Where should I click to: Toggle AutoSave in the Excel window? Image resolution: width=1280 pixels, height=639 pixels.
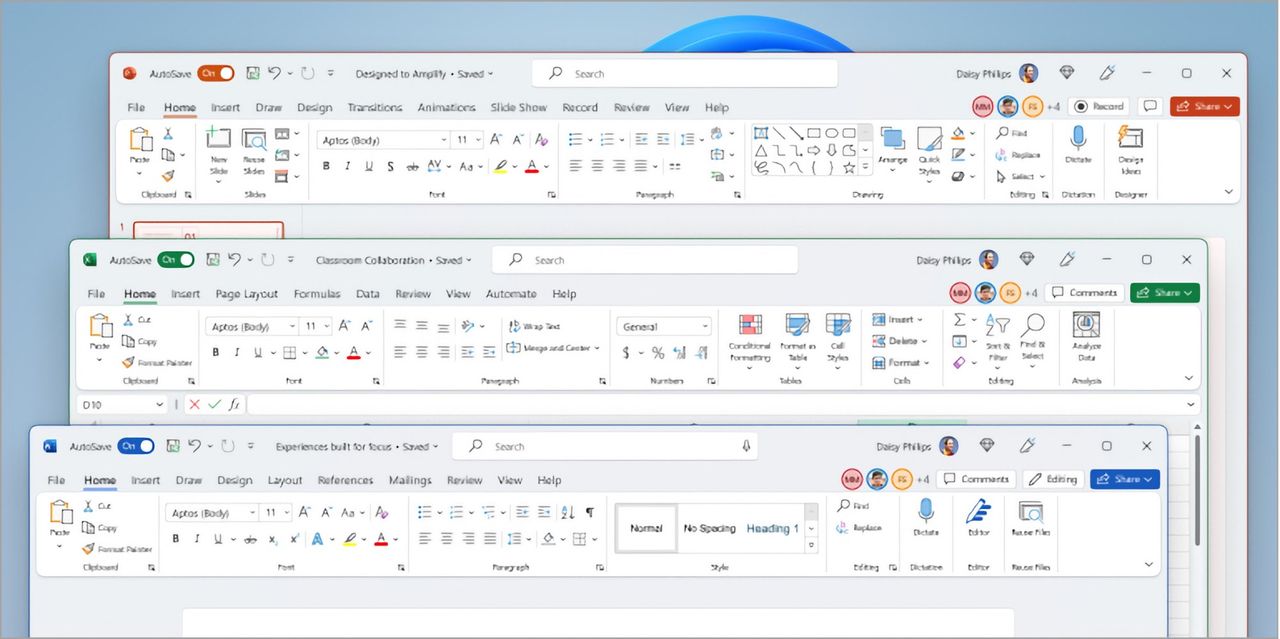point(176,259)
